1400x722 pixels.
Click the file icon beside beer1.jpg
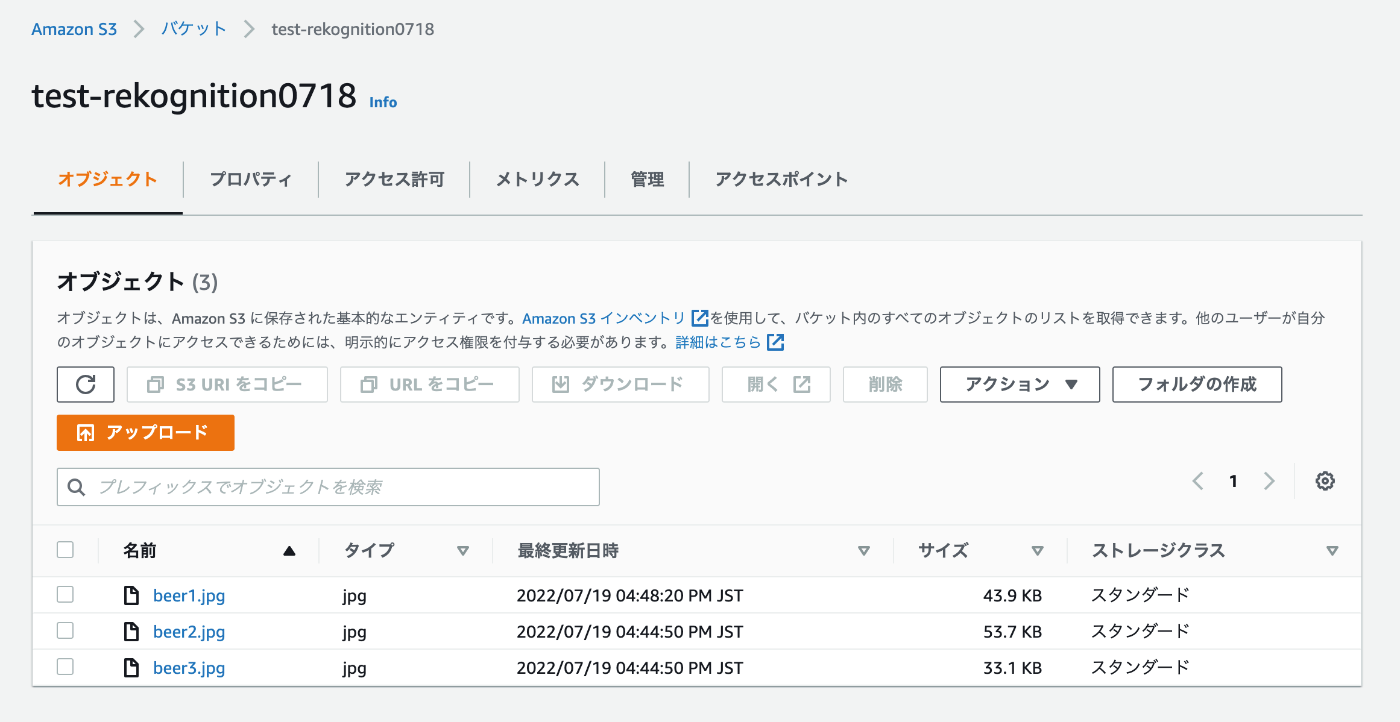(131, 596)
